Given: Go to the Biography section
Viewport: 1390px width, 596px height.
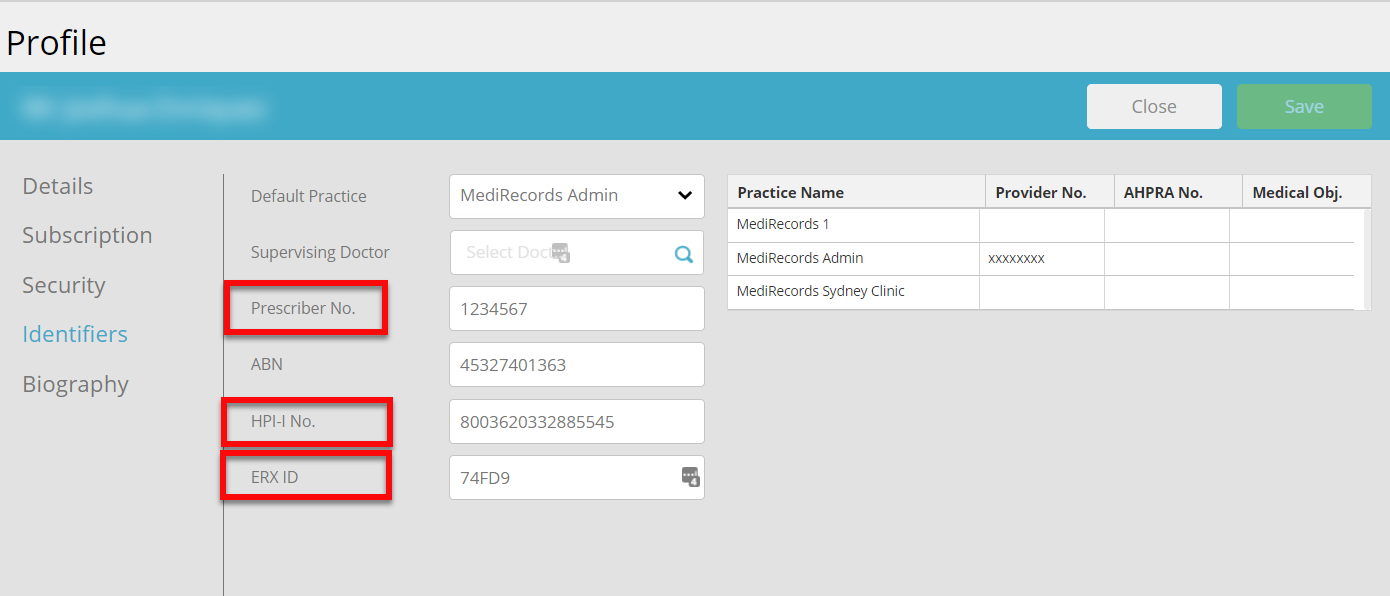Looking at the screenshot, I should tap(76, 384).
